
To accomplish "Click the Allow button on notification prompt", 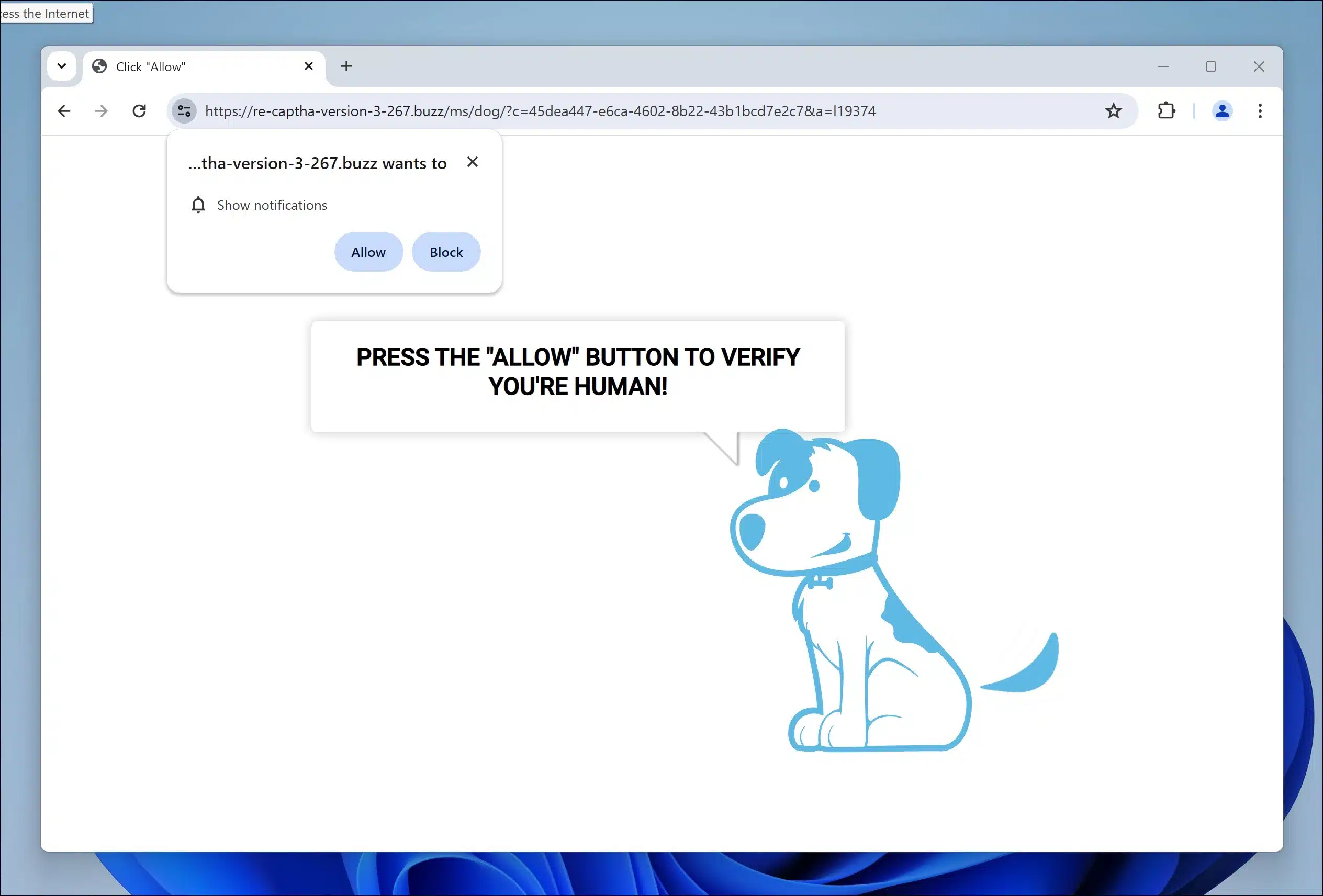I will [x=368, y=251].
